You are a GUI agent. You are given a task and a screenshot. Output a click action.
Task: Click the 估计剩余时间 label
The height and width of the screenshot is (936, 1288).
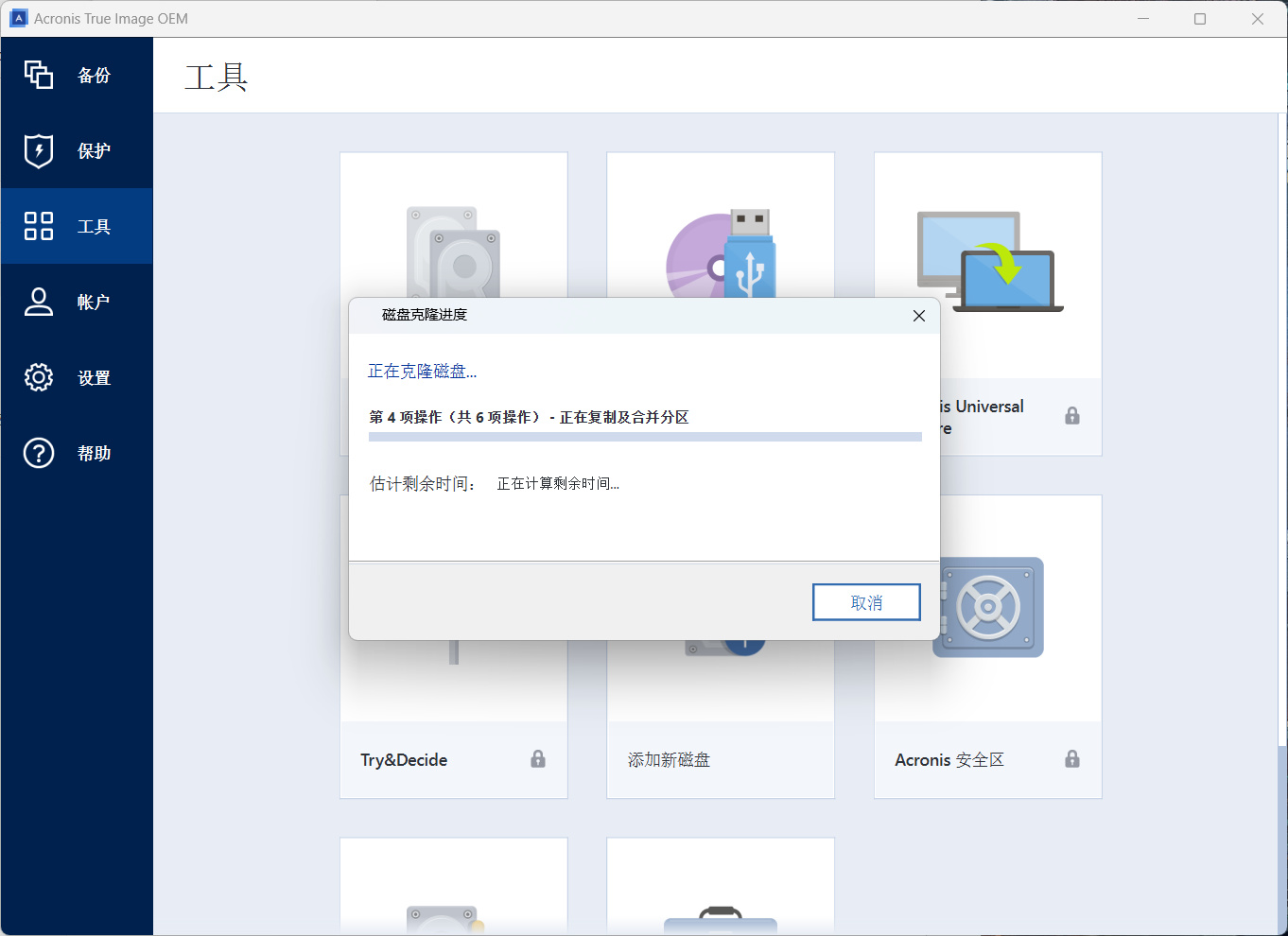point(422,484)
